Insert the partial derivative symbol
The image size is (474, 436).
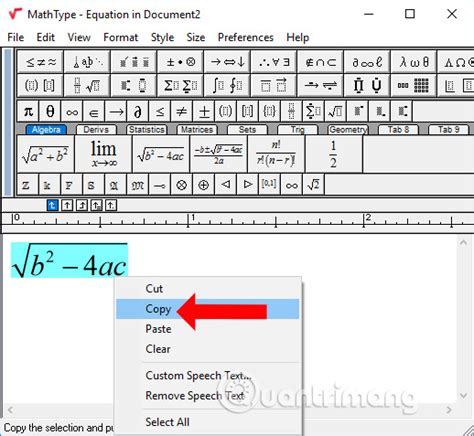tap(137, 111)
